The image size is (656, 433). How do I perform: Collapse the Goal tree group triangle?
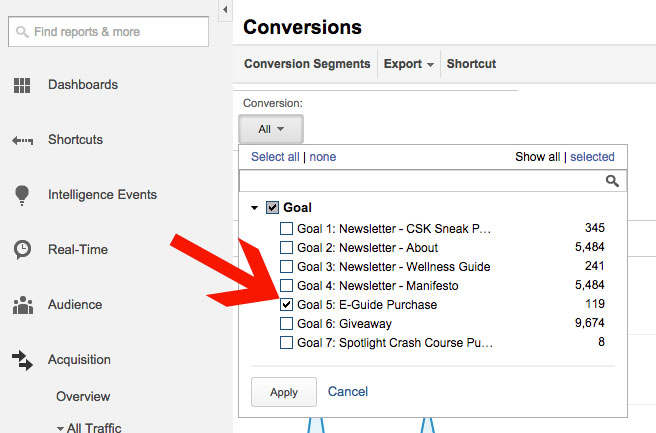point(254,208)
